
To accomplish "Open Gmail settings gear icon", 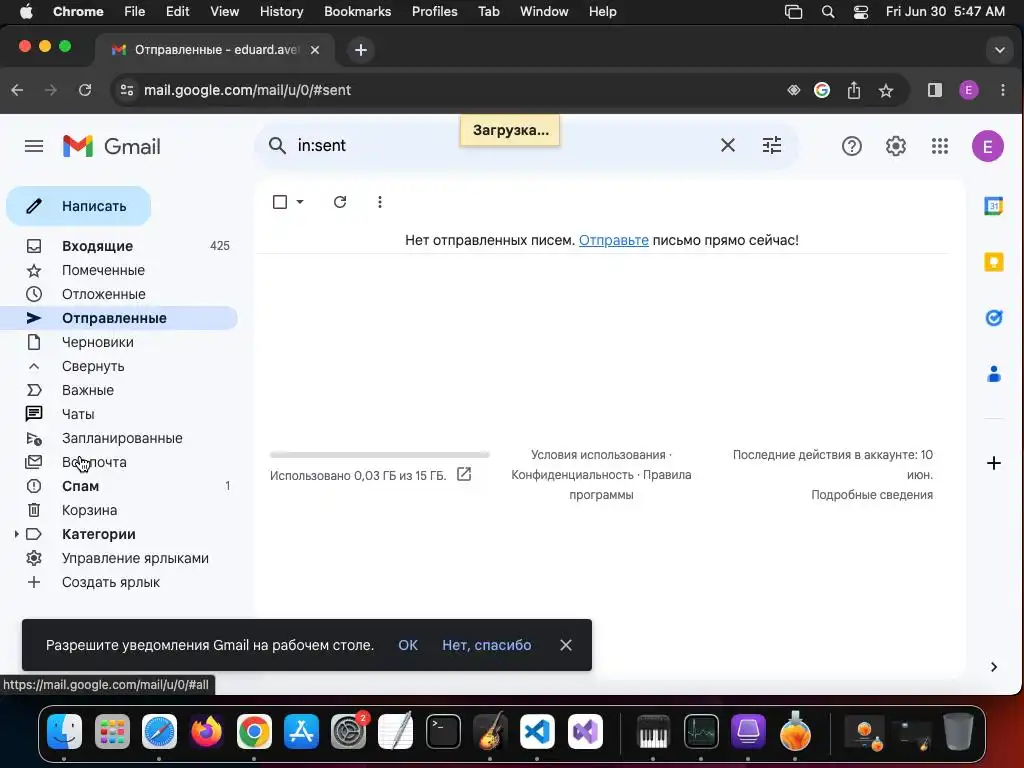I will 895,146.
